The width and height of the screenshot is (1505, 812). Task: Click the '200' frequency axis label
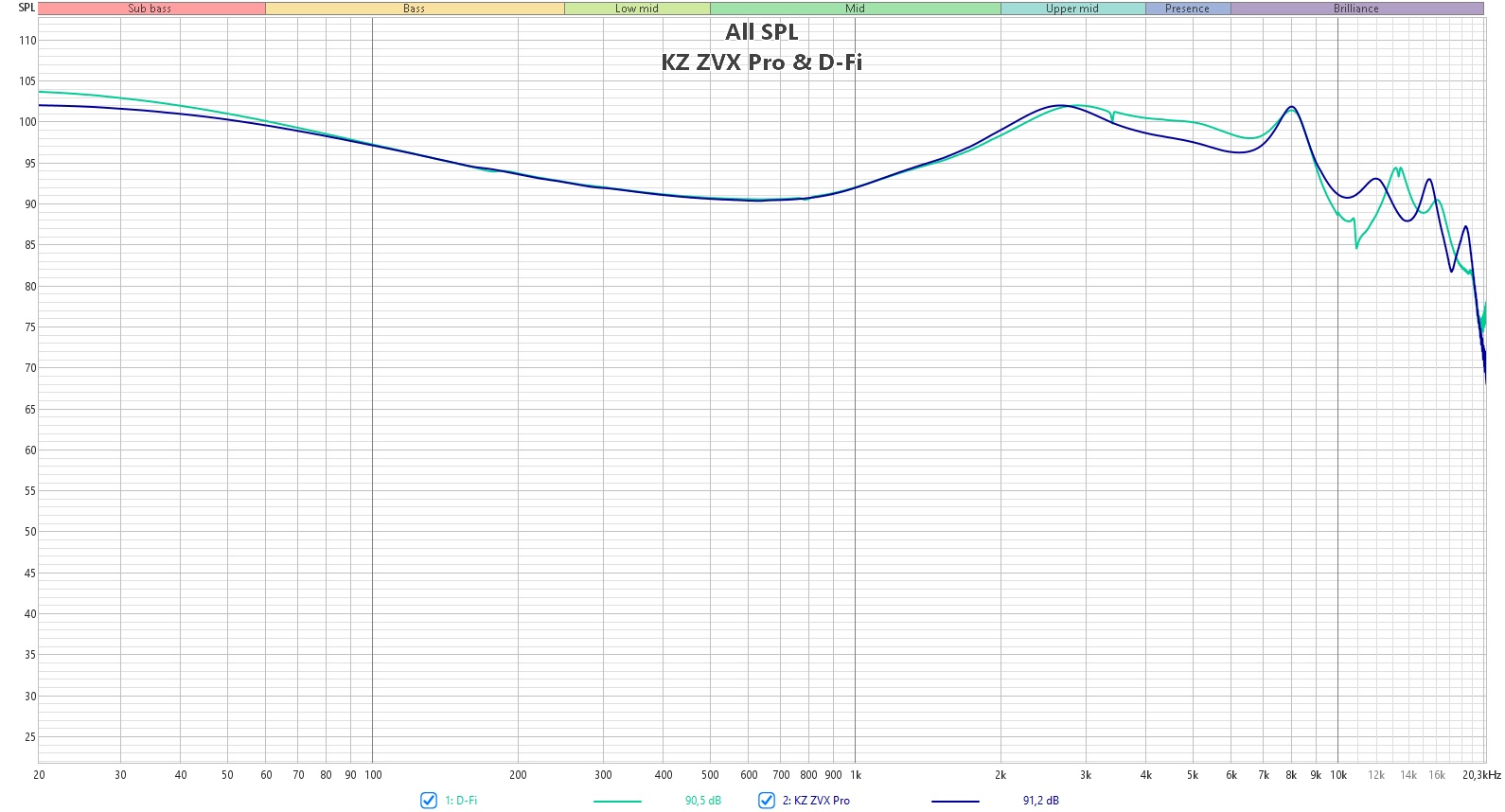[519, 775]
